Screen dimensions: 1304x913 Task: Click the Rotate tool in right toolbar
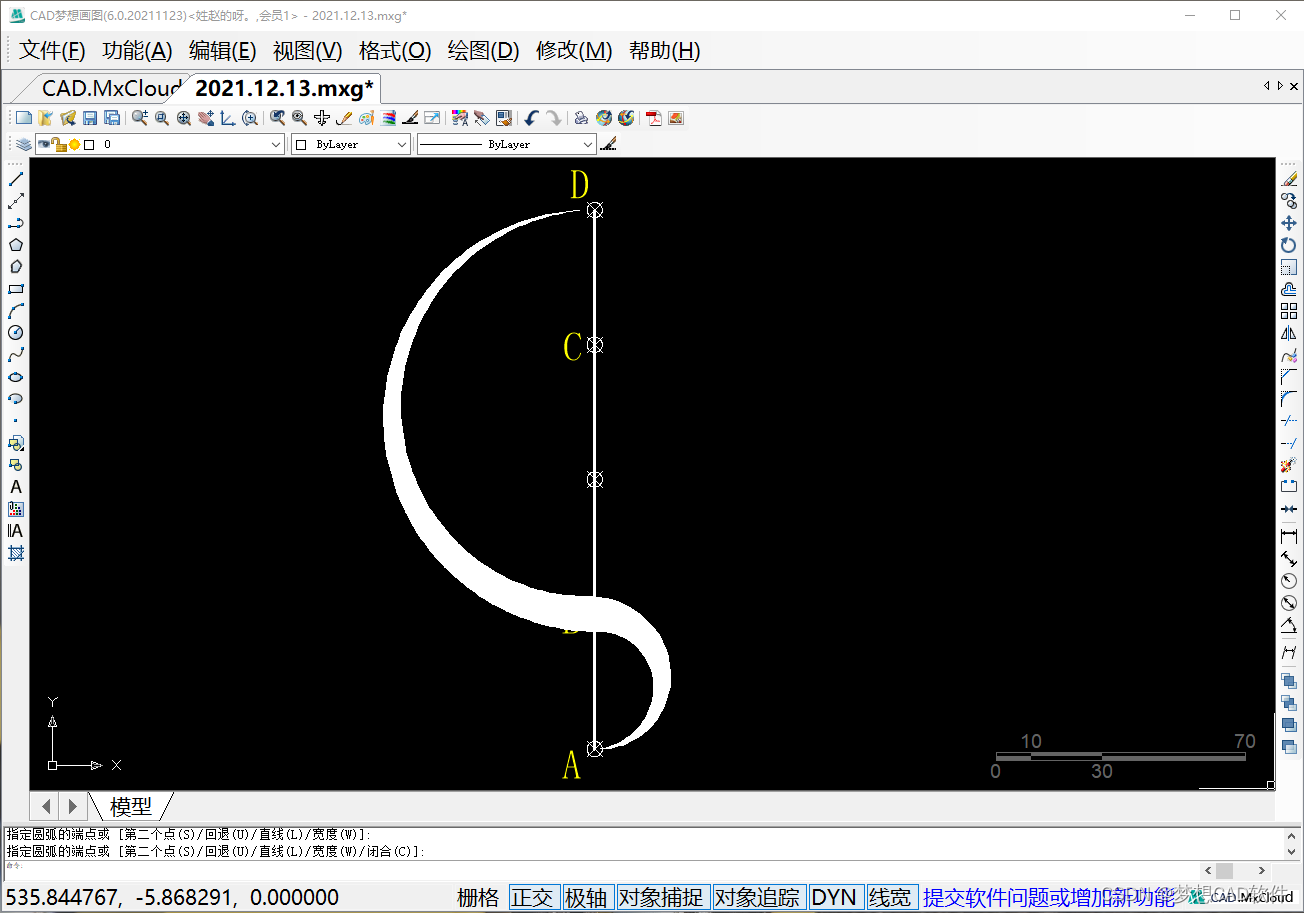(1288, 245)
